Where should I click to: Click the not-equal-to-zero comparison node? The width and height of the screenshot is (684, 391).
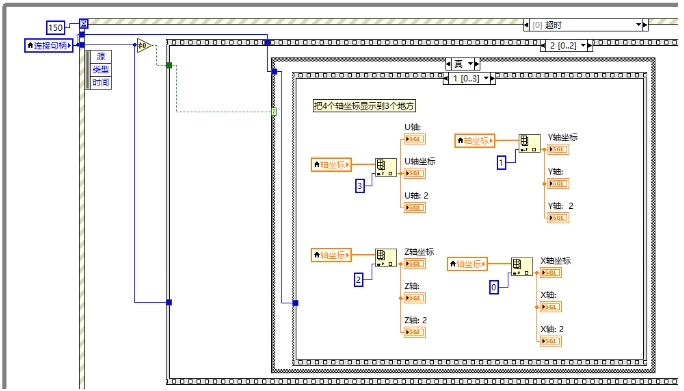[x=144, y=45]
